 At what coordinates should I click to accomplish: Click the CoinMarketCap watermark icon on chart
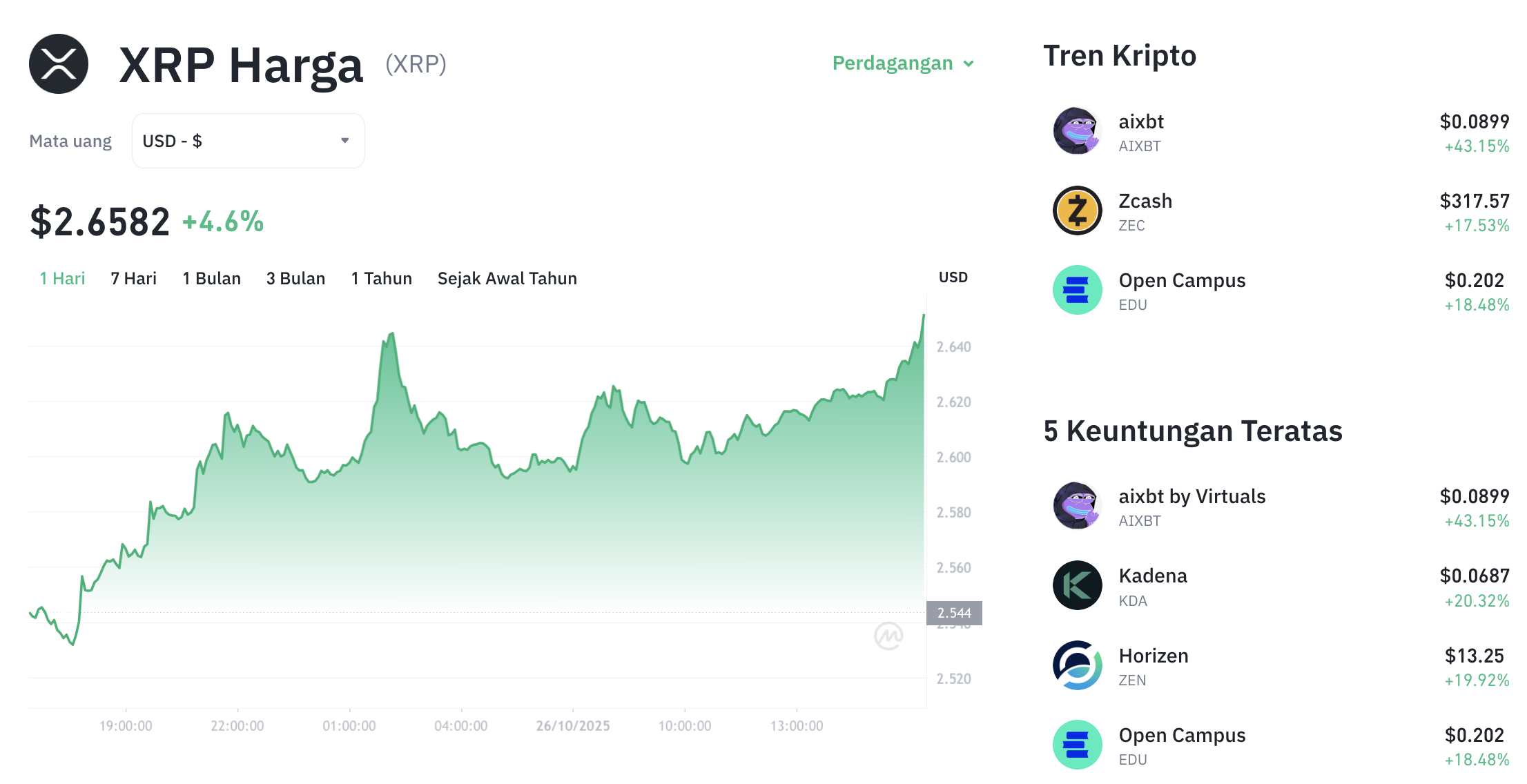(888, 636)
